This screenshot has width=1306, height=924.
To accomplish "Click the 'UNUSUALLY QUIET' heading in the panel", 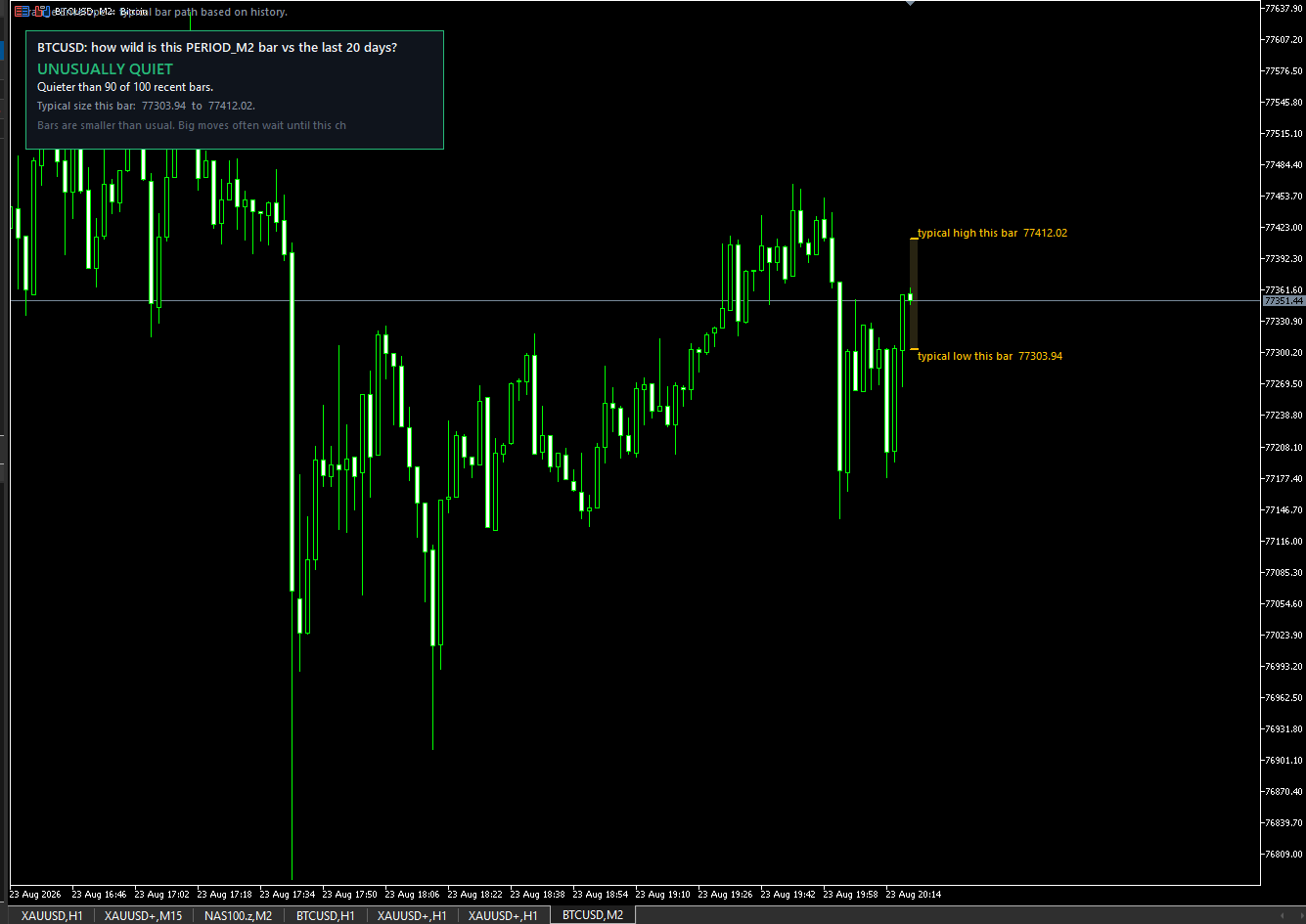I will [x=105, y=69].
